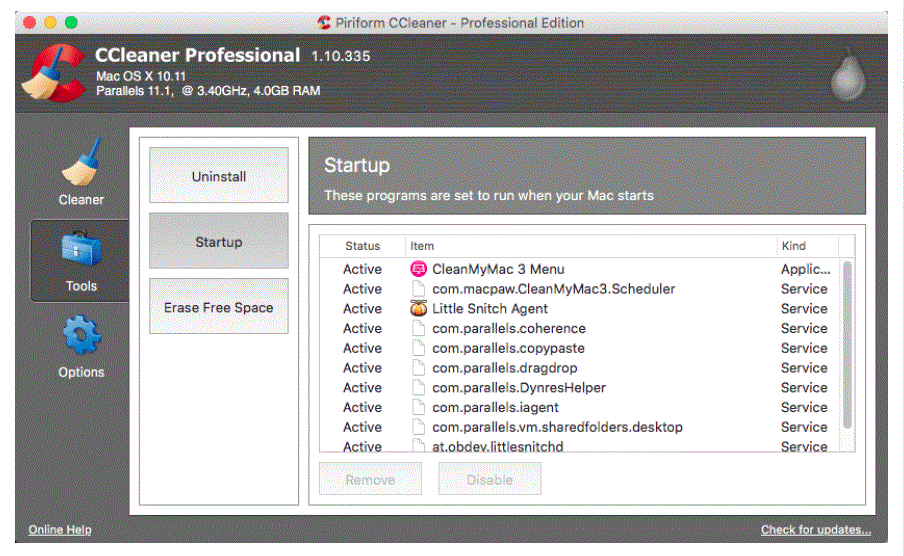The image size is (904, 556).
Task: Click the yellow minimize window button
Action: coord(50,22)
